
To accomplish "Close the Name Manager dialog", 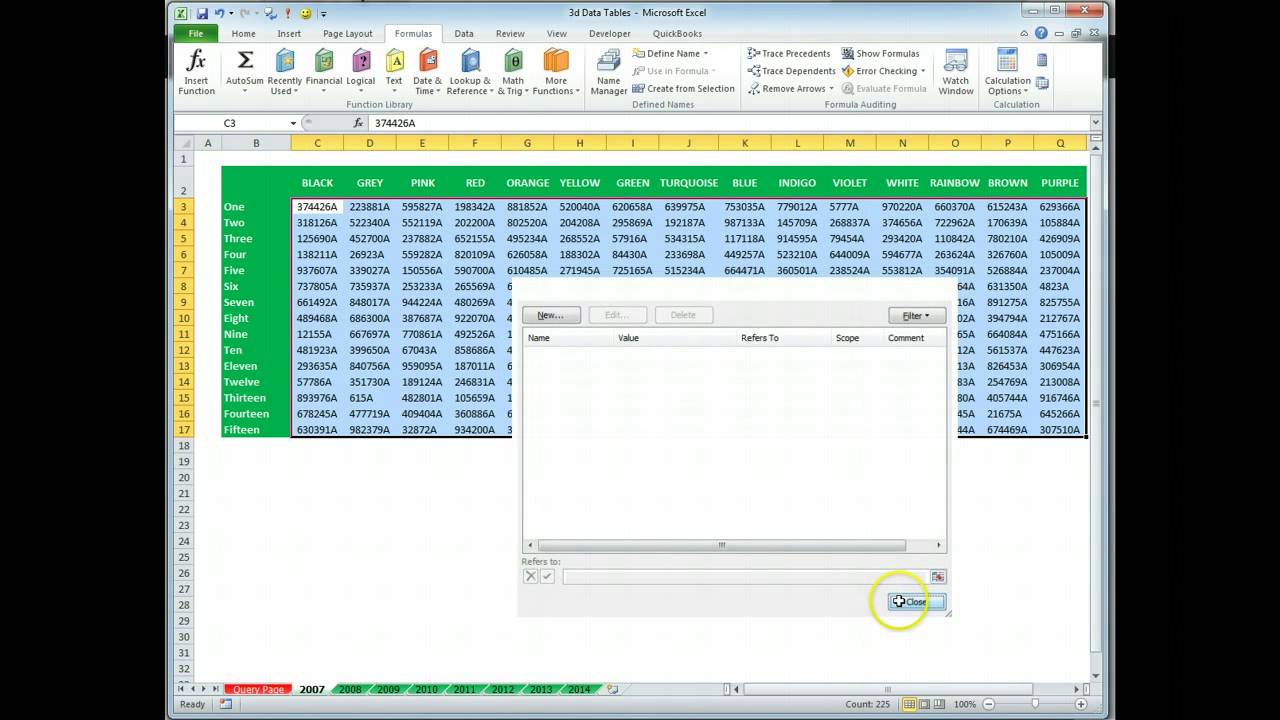I will [x=916, y=602].
